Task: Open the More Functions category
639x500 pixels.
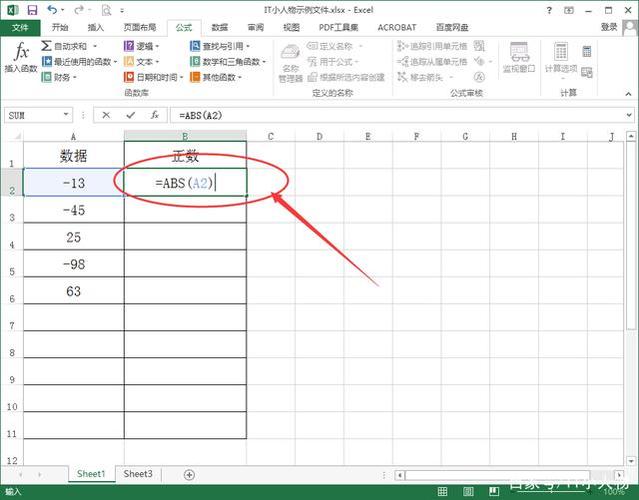Action: tap(216, 77)
